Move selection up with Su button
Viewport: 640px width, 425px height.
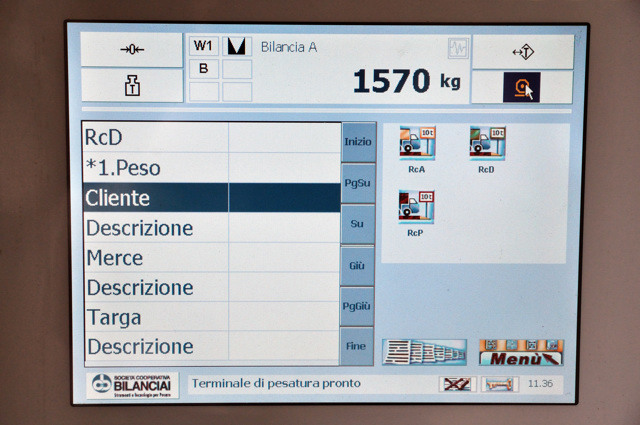[357, 224]
